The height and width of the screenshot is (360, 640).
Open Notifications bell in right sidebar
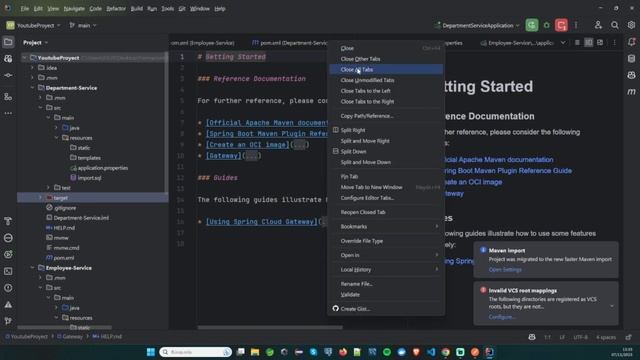(631, 42)
